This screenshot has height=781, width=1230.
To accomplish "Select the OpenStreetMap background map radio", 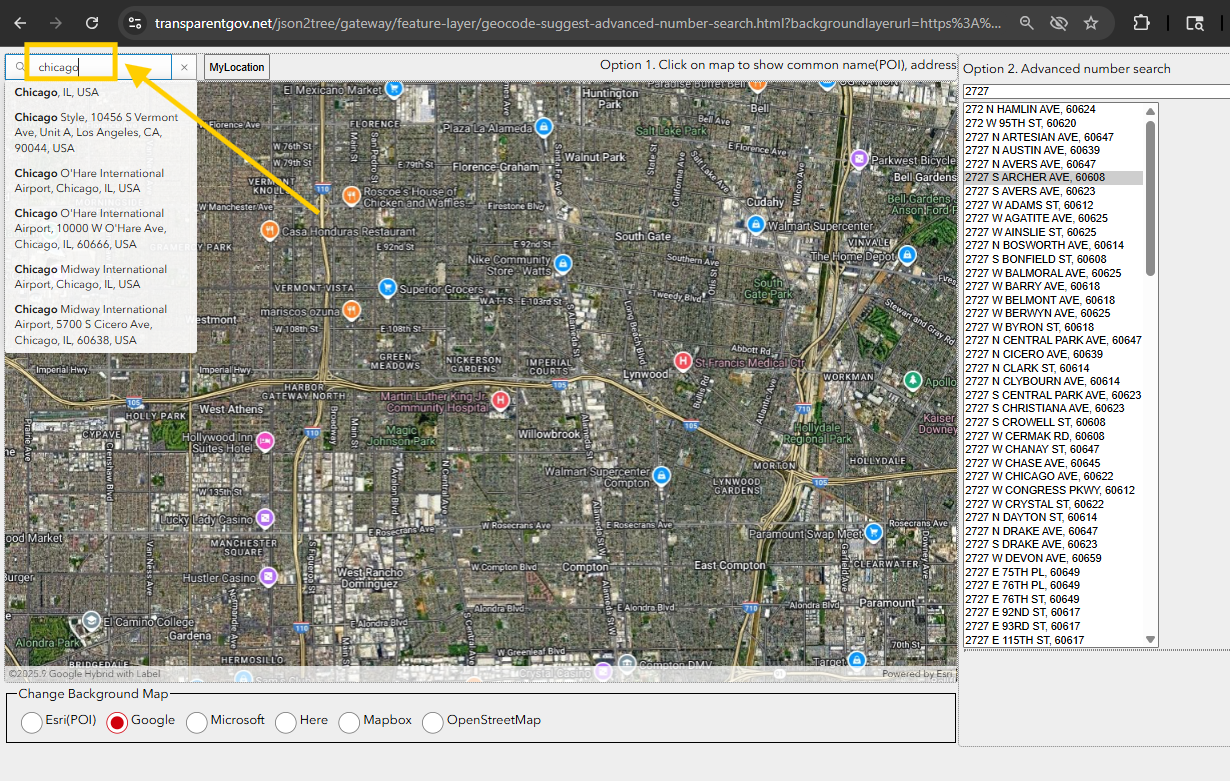I will pos(433,722).
